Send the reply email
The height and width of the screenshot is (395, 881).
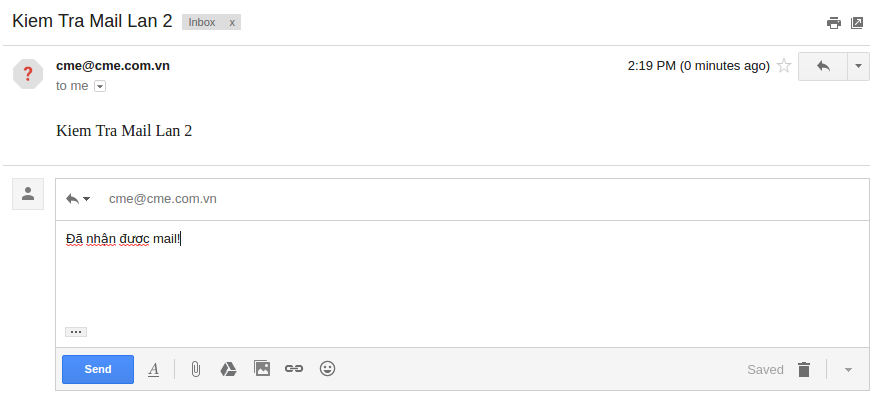(x=98, y=369)
